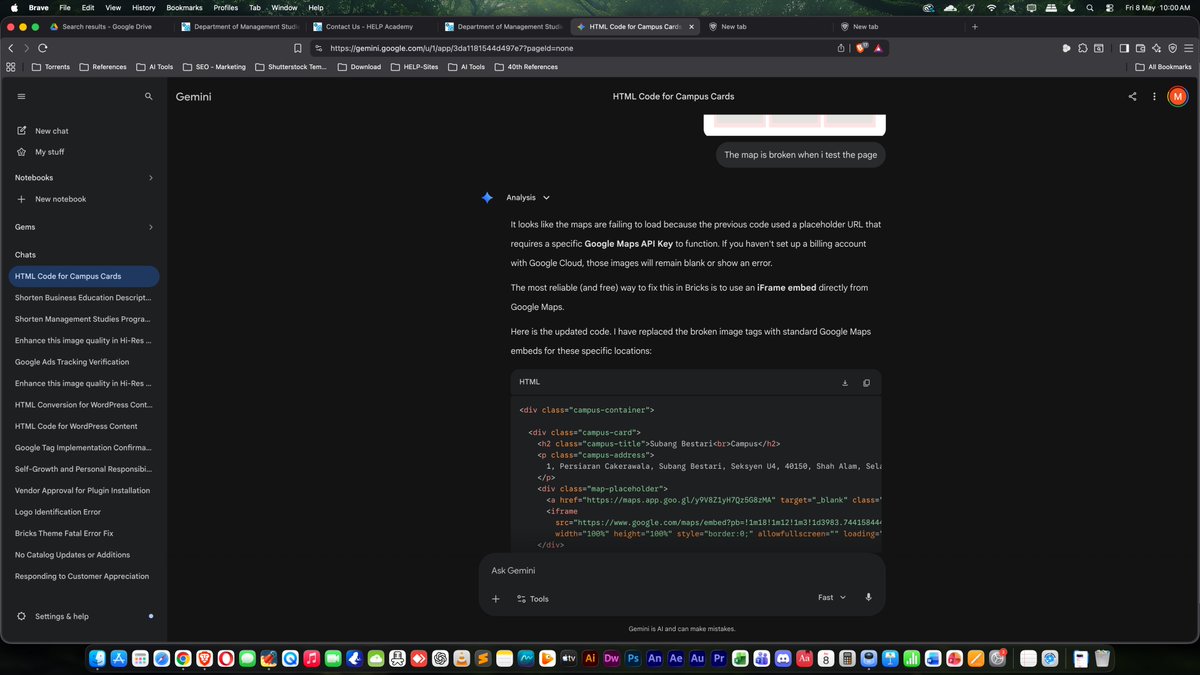Click the plus attach button in prompt box
Viewport: 1200px width, 675px height.
point(496,598)
